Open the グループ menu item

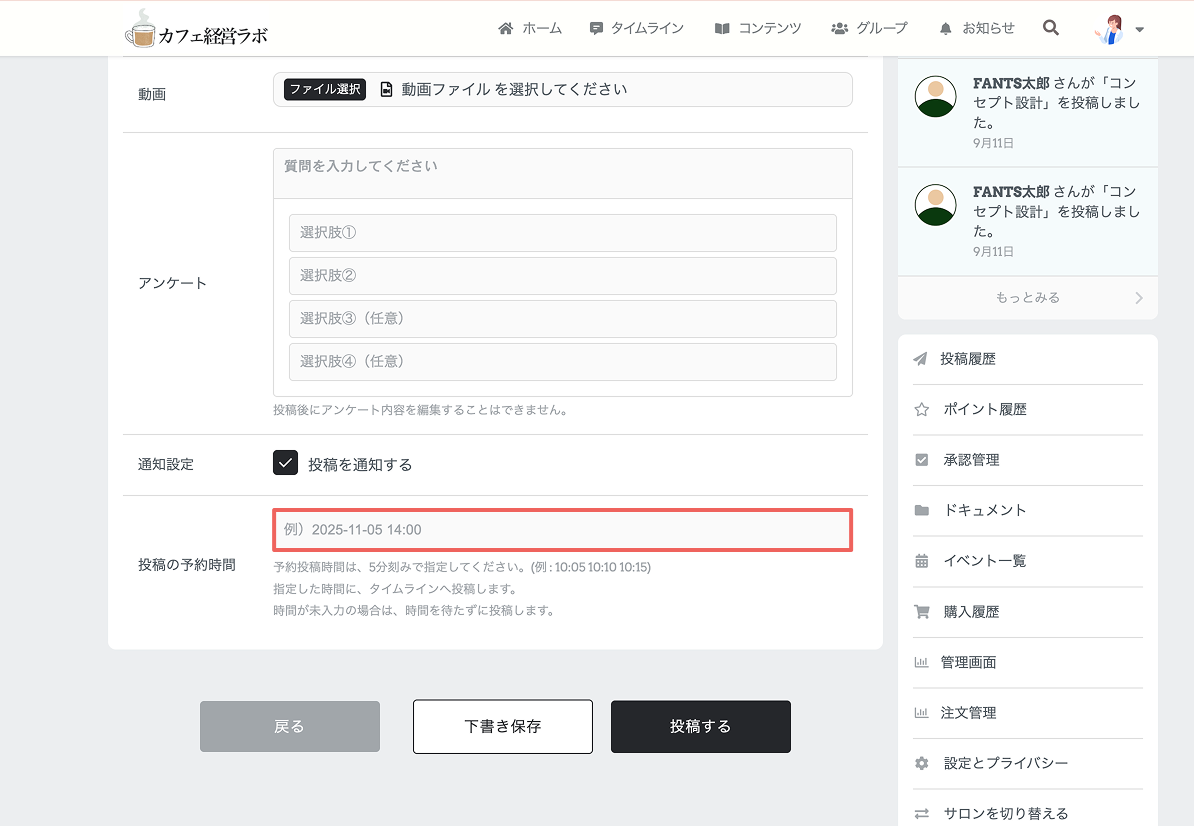[869, 28]
